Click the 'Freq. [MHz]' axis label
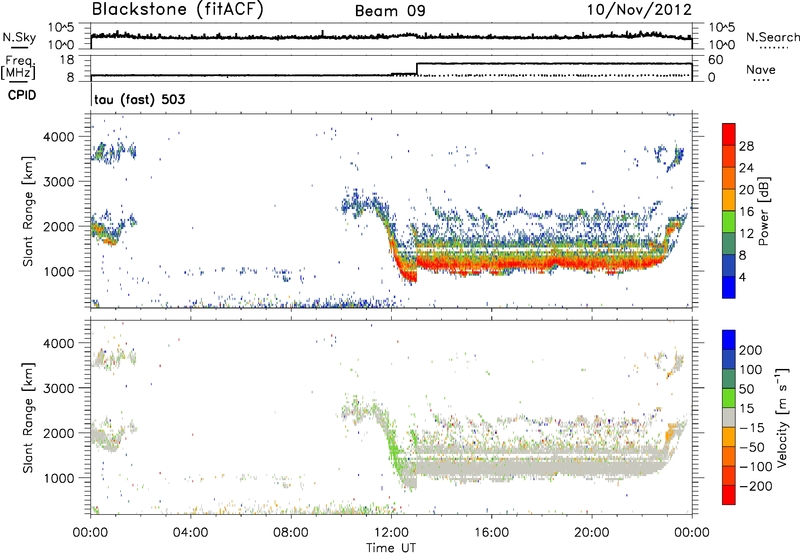The width and height of the screenshot is (800, 554). tap(18, 67)
